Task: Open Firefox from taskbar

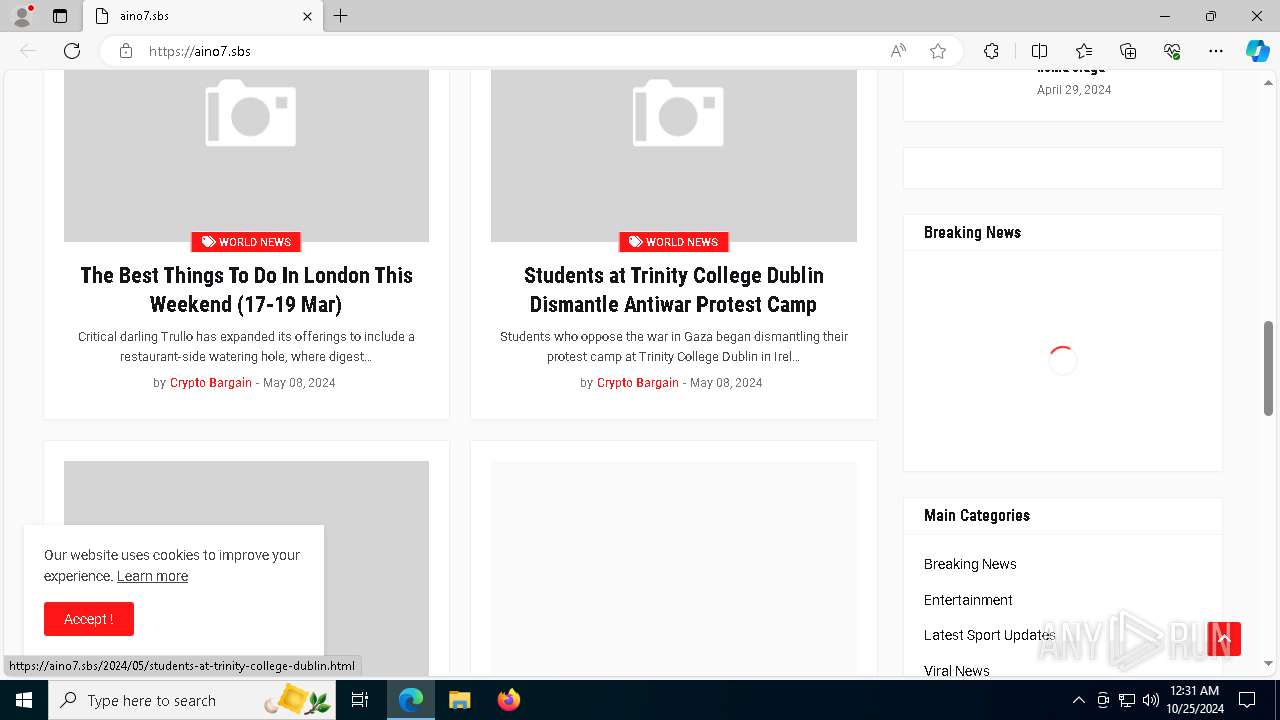Action: (509, 700)
